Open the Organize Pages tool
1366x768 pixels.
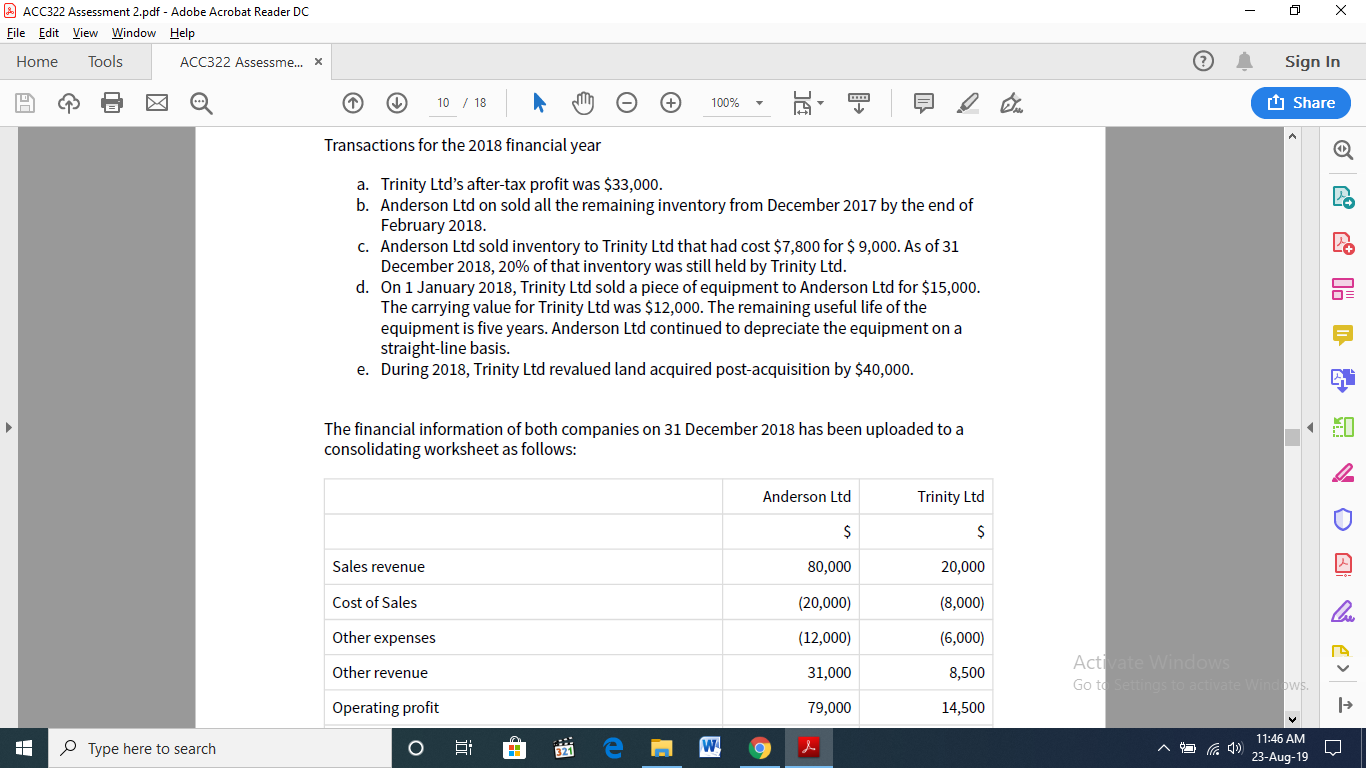pyautogui.click(x=1343, y=288)
